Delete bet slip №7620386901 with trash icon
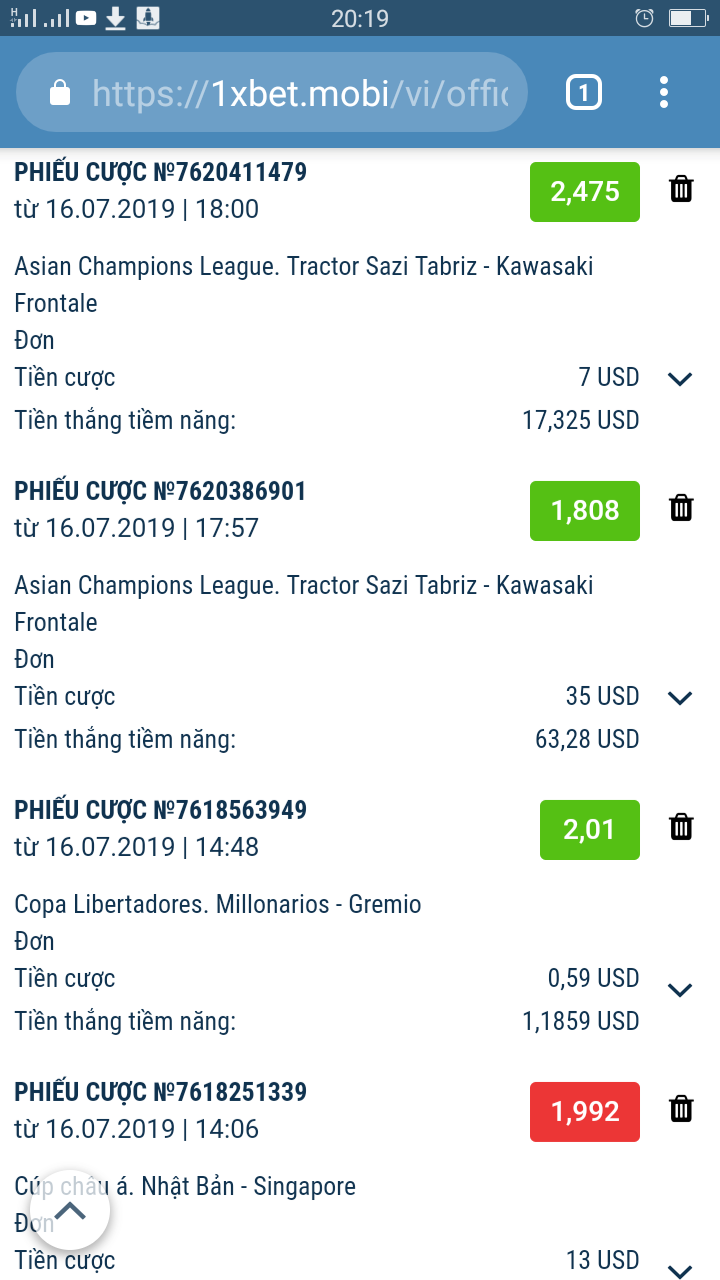Viewport: 720px width, 1280px height. coord(681,508)
